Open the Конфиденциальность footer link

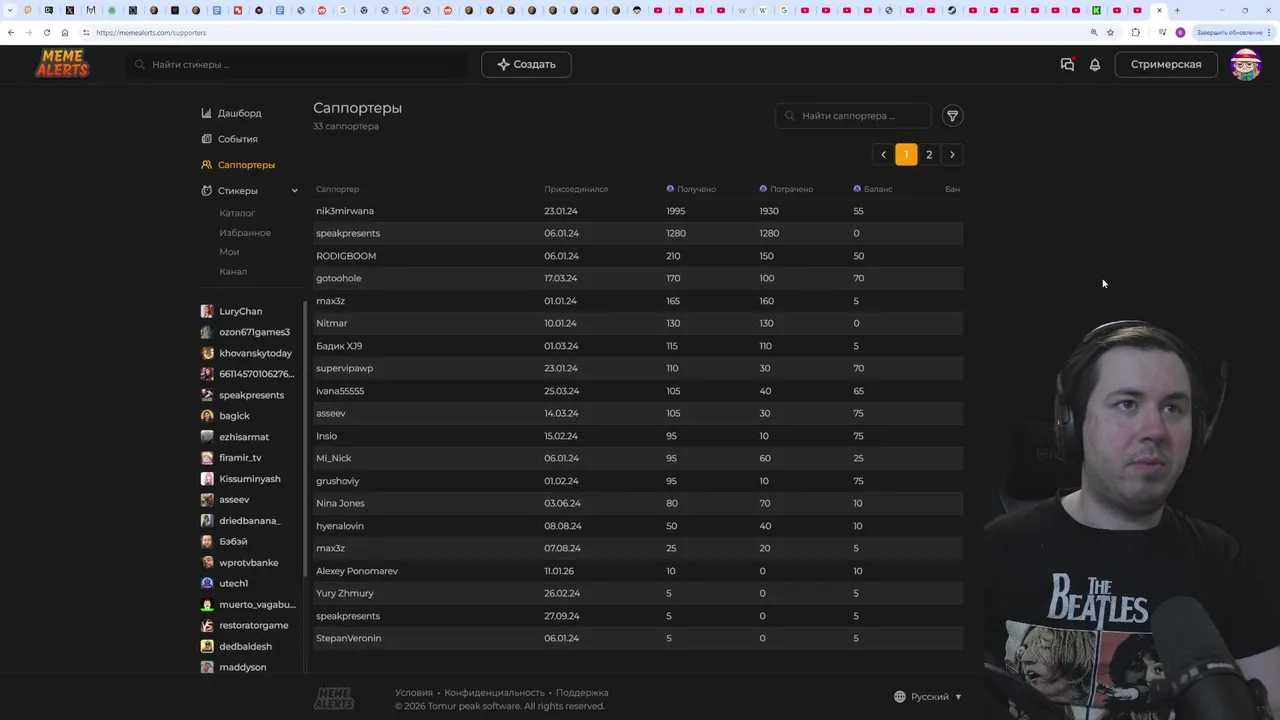pos(494,692)
